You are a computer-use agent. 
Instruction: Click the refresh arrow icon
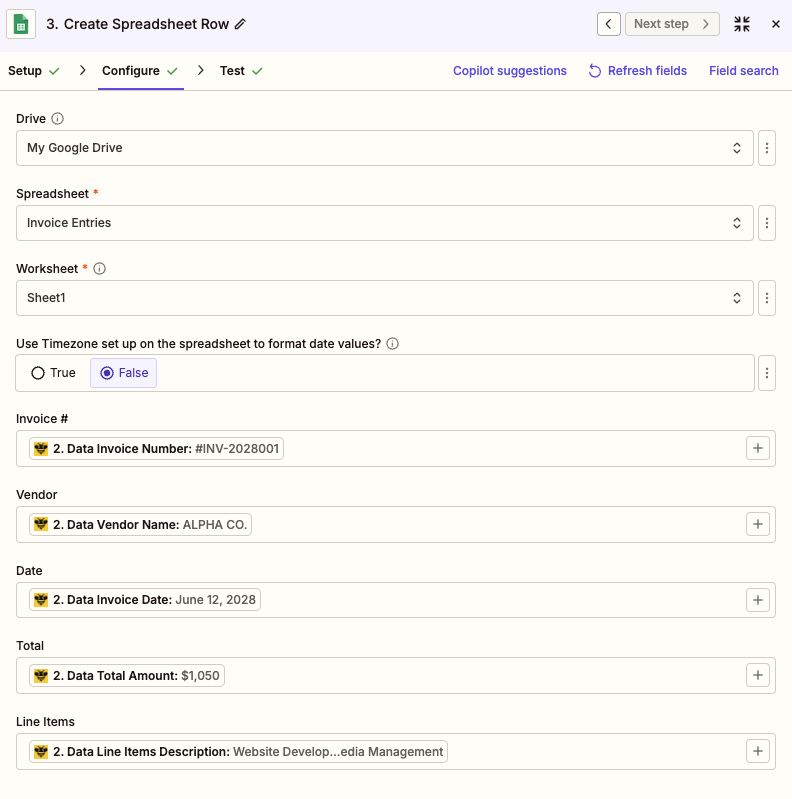click(x=595, y=71)
